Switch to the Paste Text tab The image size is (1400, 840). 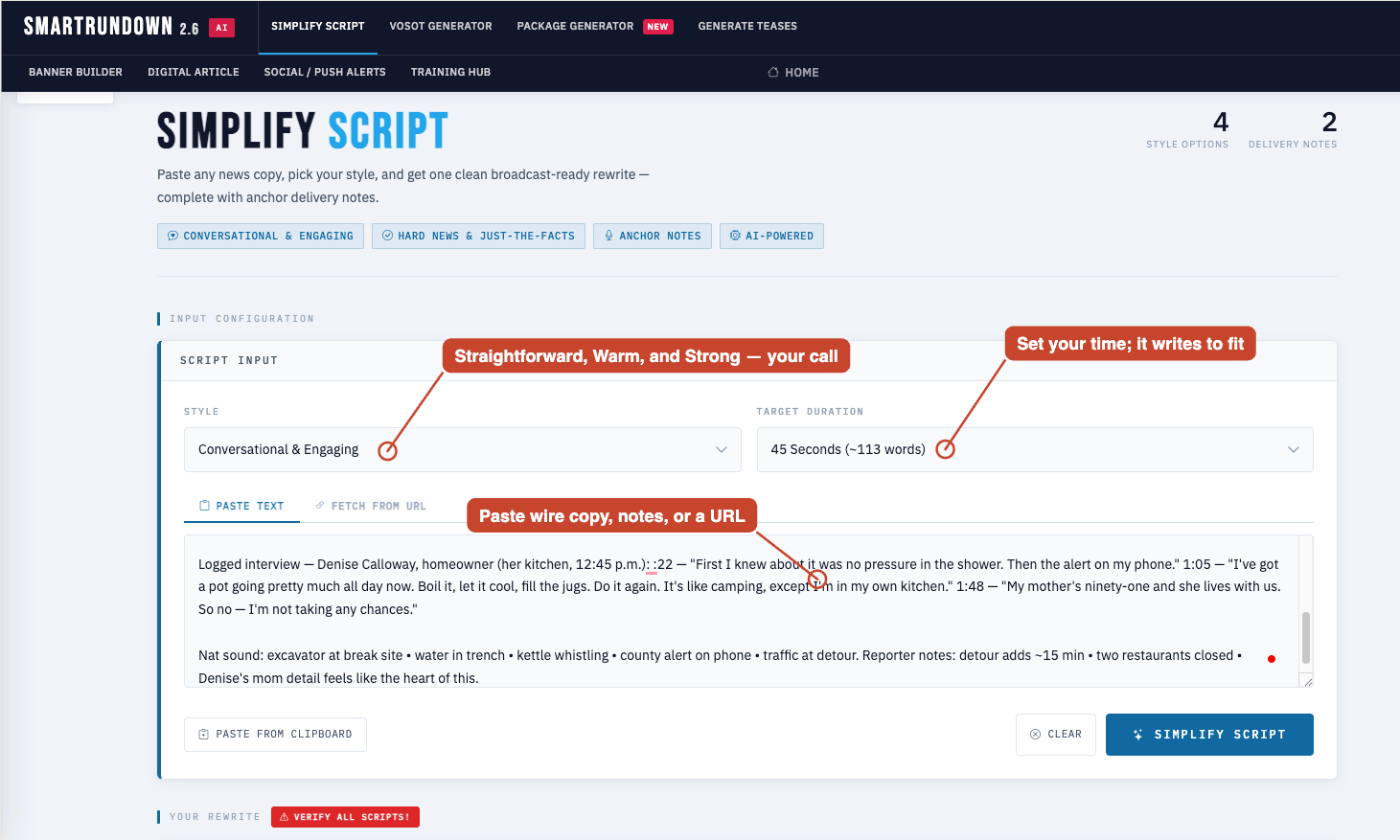[241, 506]
